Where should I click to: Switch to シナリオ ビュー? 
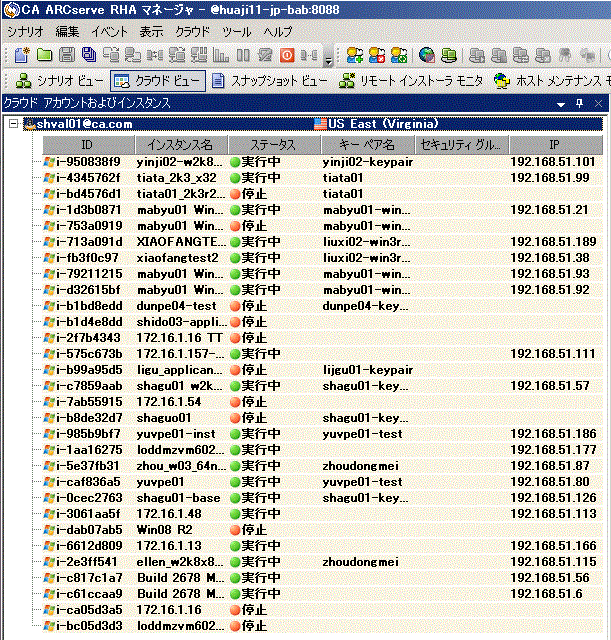pyautogui.click(x=59, y=81)
